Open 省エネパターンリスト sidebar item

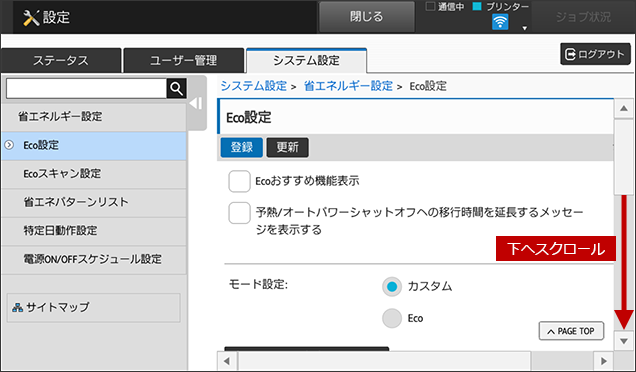coord(94,202)
